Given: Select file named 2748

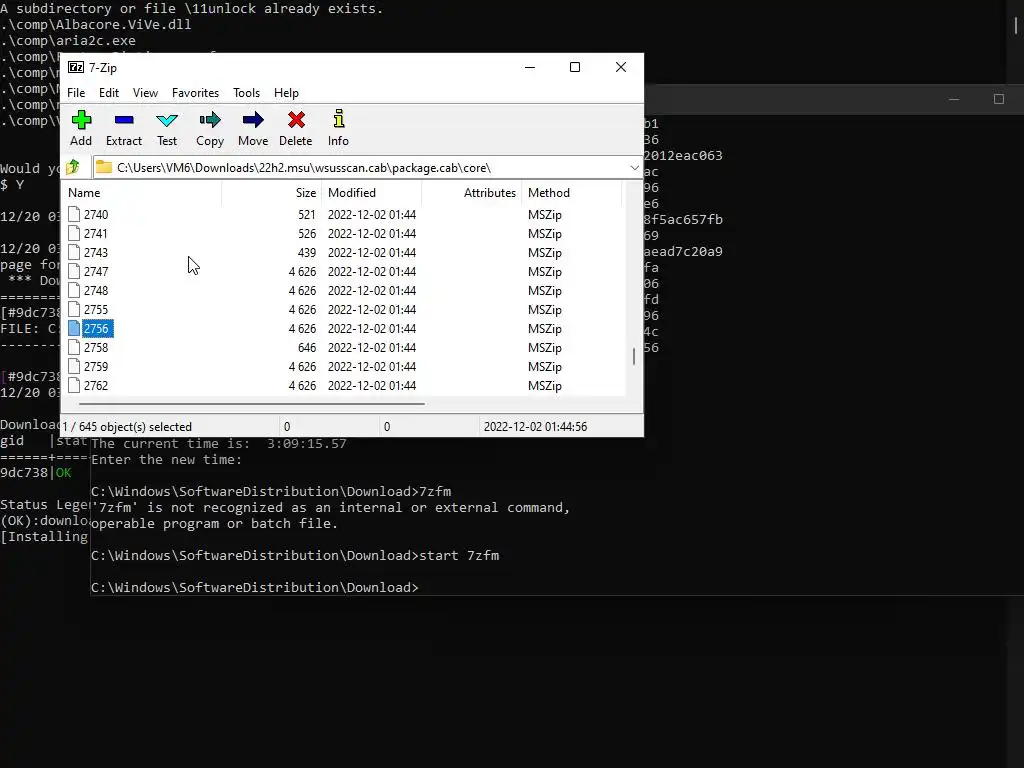Looking at the screenshot, I should [96, 290].
